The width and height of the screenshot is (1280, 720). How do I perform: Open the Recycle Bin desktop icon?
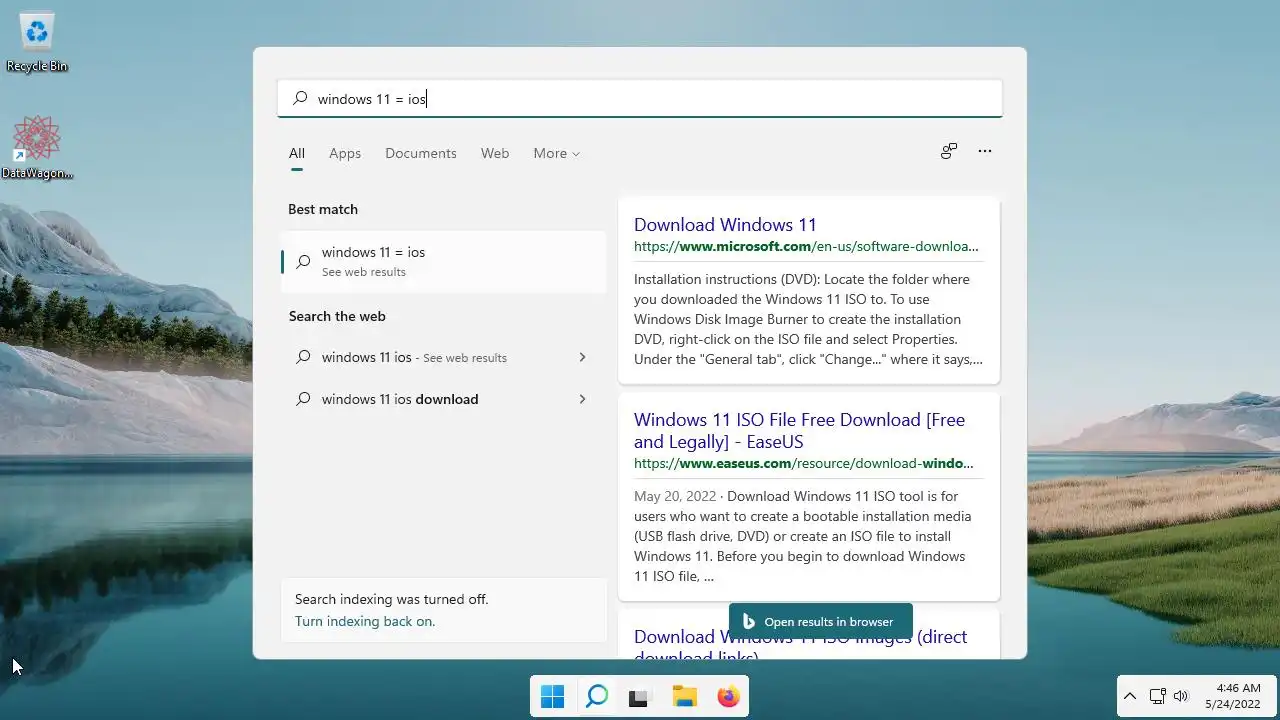coord(37,42)
